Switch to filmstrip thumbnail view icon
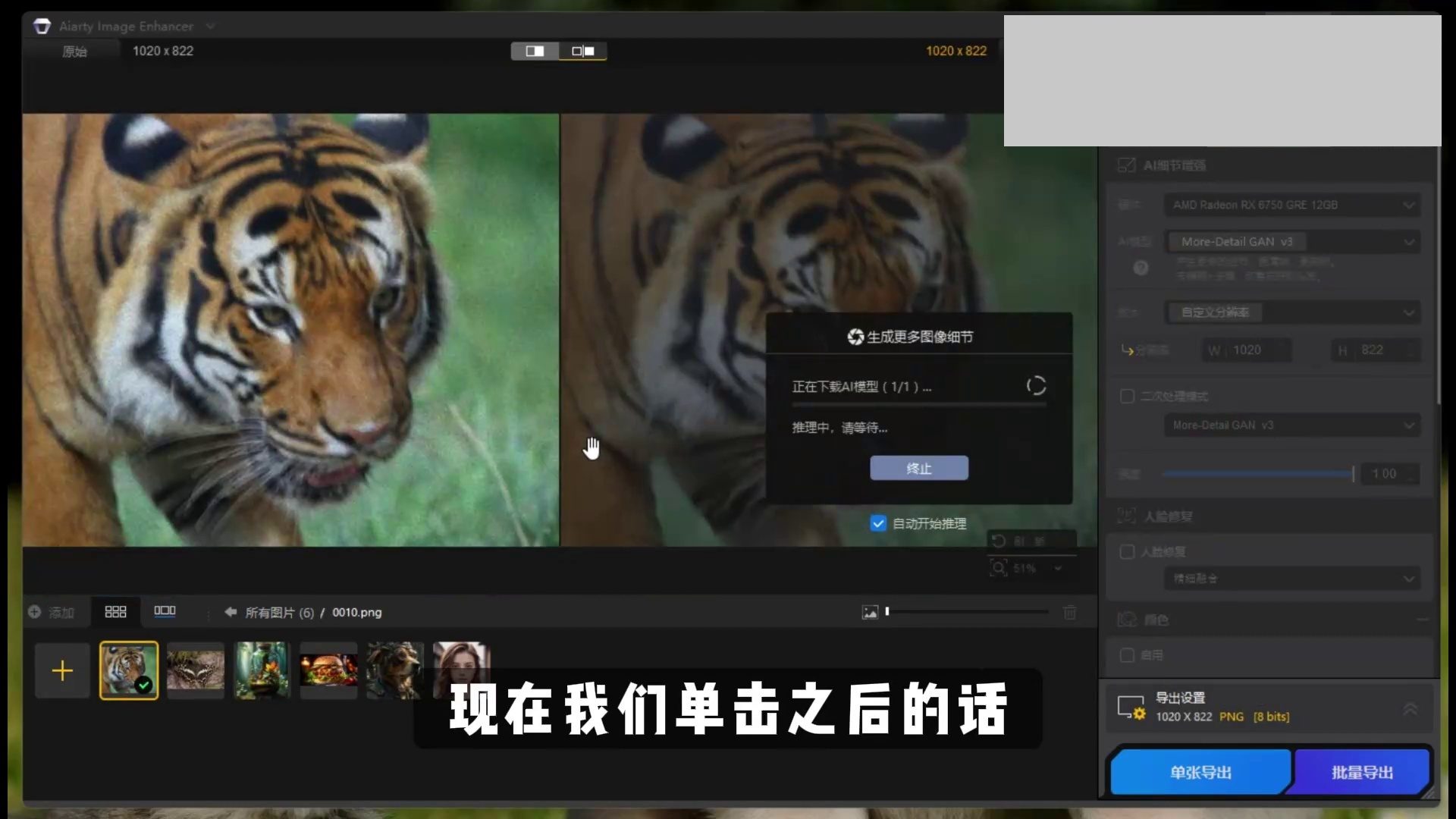Screen dimensions: 1456x819 (165, 611)
